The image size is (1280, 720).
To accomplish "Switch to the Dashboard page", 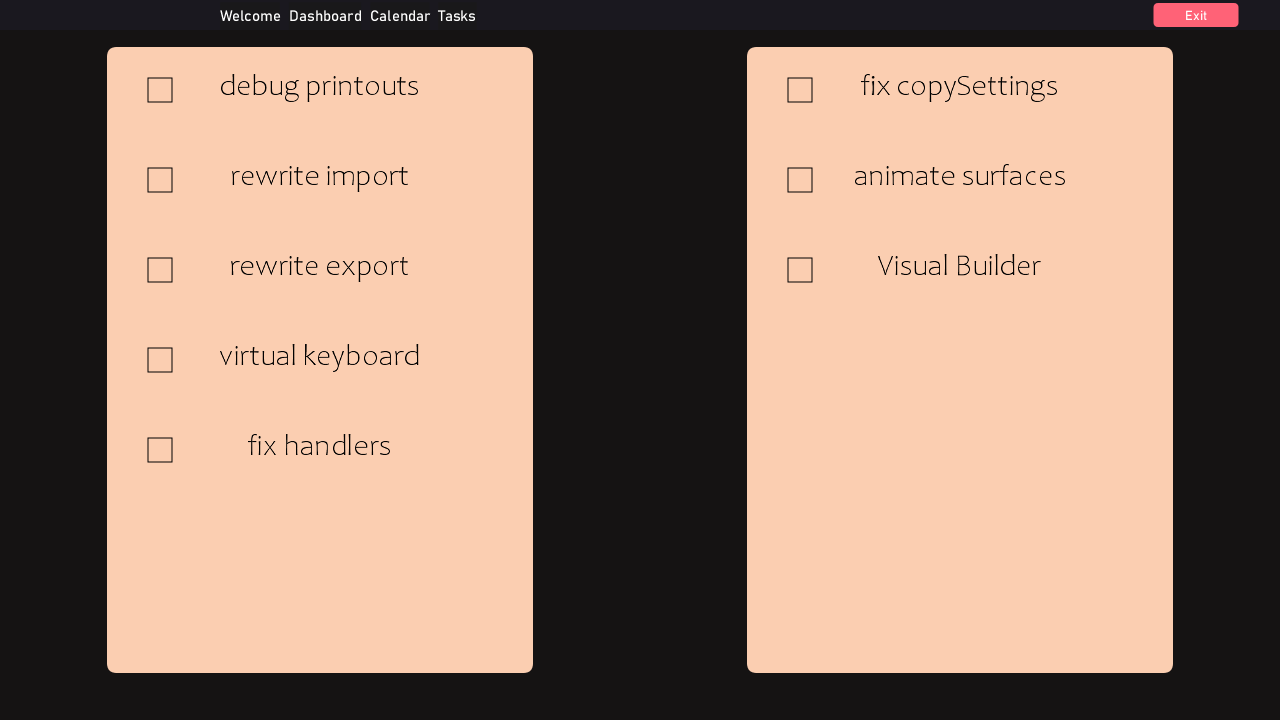I will (x=325, y=16).
